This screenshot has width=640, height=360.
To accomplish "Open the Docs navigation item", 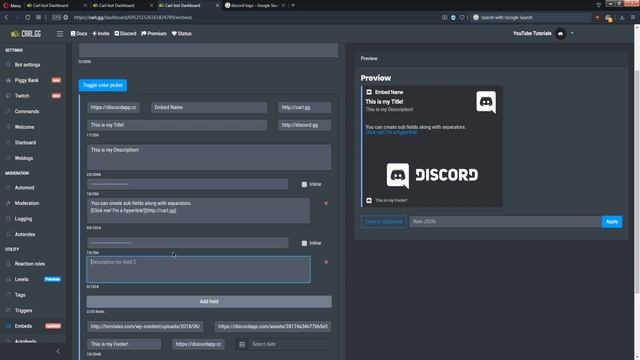I will click(79, 33).
